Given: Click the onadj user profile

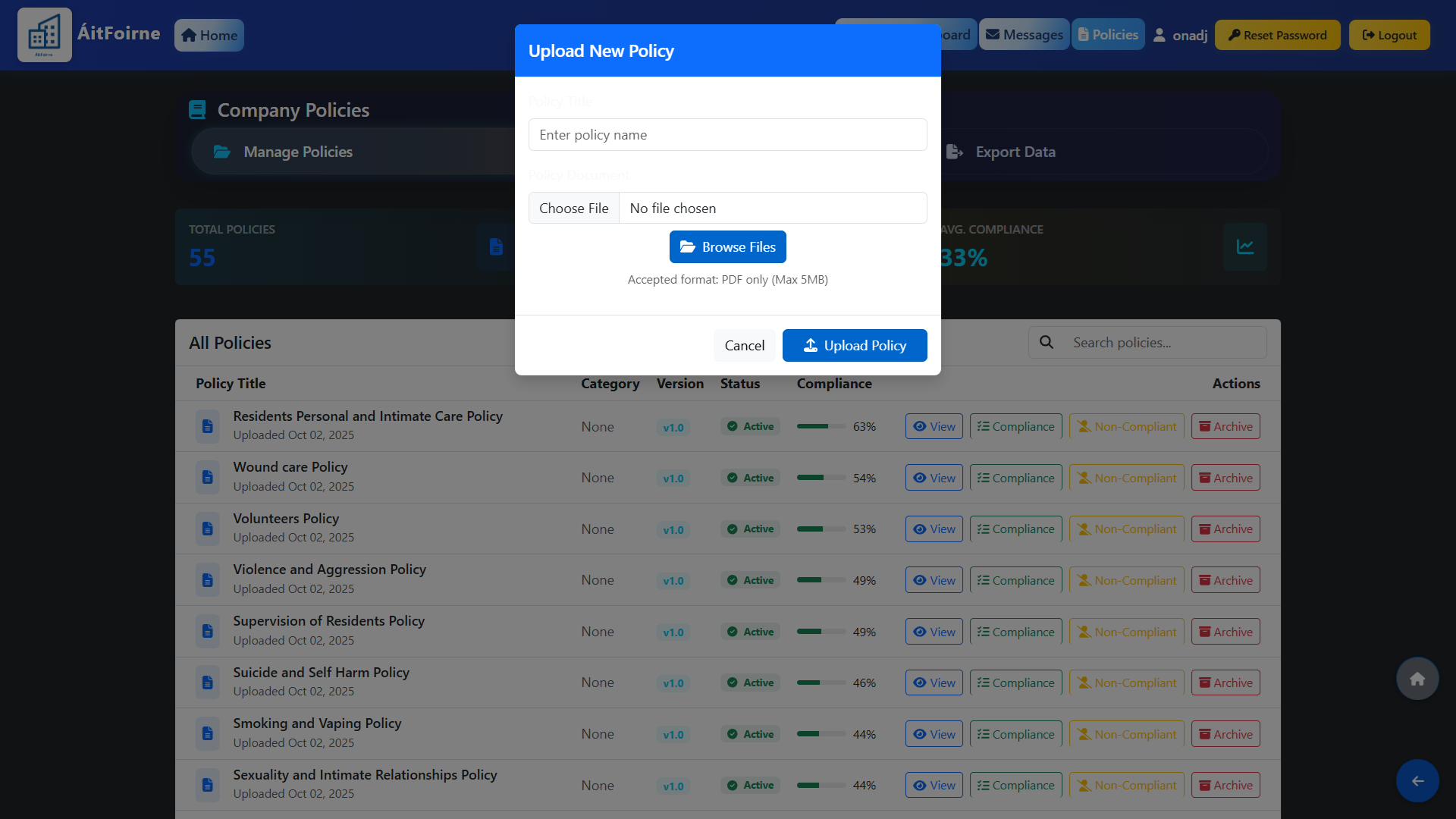Looking at the screenshot, I should tap(1180, 35).
